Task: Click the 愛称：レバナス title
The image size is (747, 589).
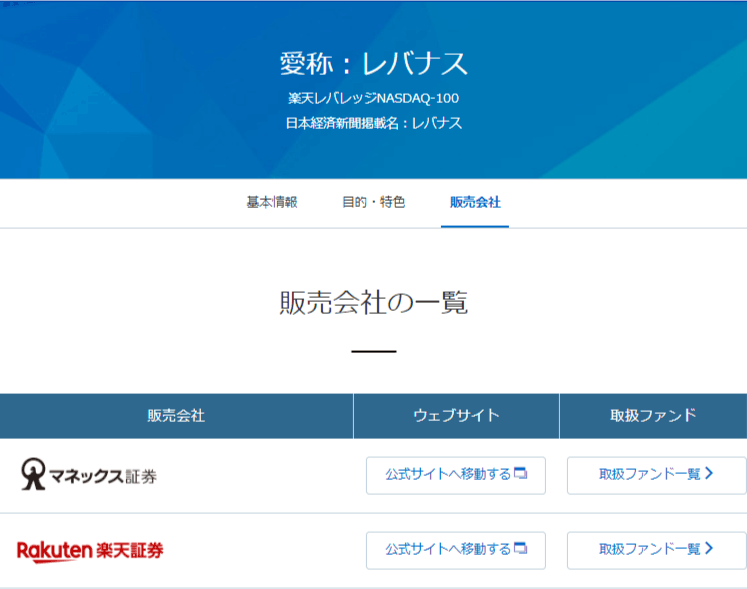Action: tap(374, 64)
